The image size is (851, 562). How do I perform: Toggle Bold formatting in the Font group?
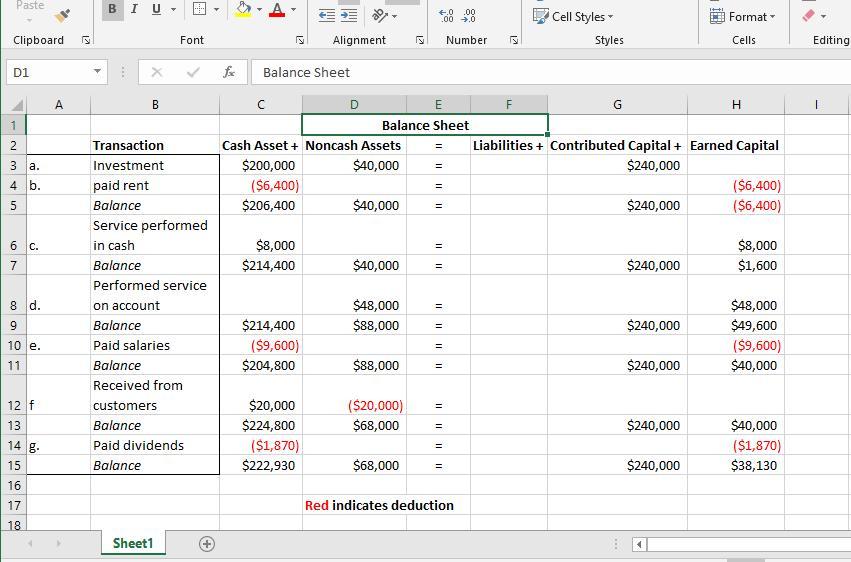[x=112, y=9]
